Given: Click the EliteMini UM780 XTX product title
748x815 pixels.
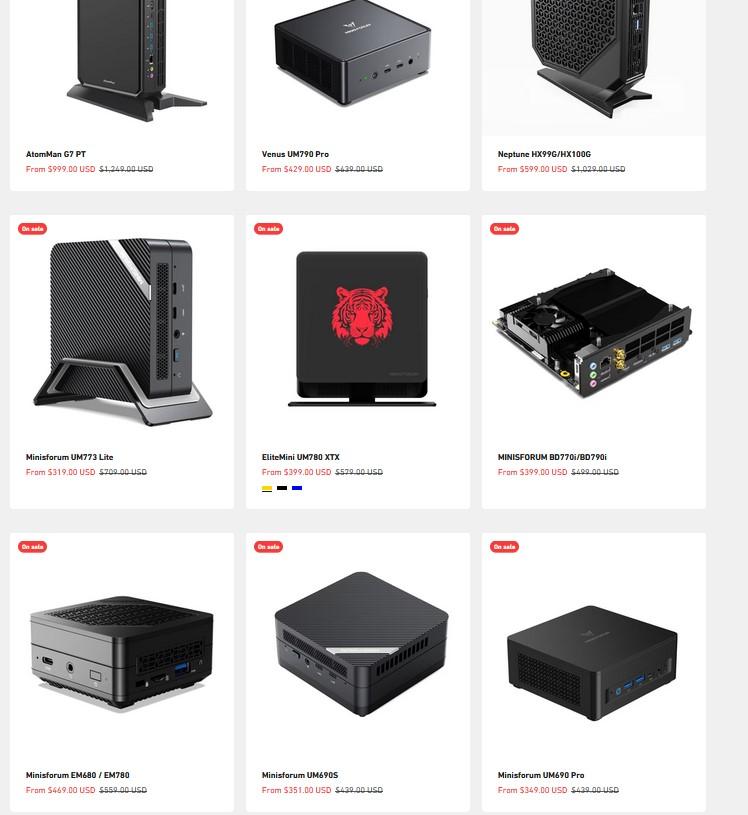Looking at the screenshot, I should (300, 457).
